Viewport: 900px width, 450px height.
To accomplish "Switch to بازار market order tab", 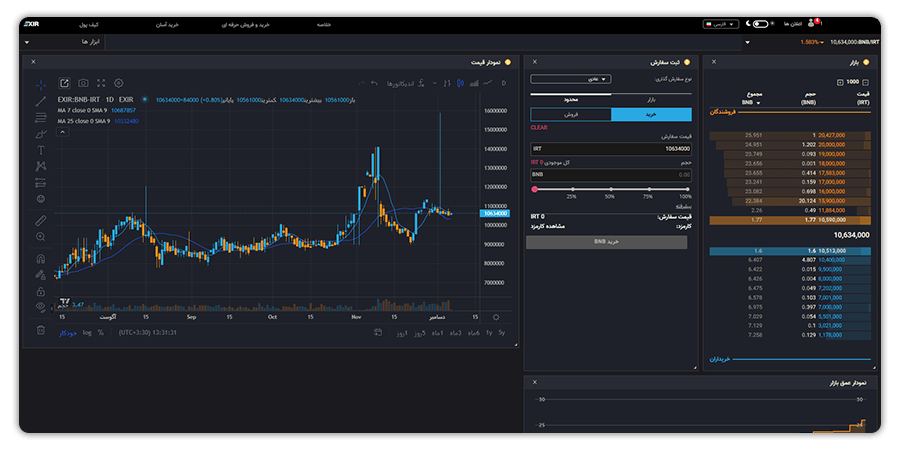I will (x=651, y=100).
